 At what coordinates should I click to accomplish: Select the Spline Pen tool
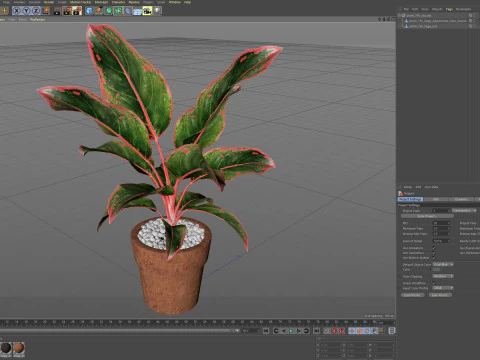pos(99,11)
